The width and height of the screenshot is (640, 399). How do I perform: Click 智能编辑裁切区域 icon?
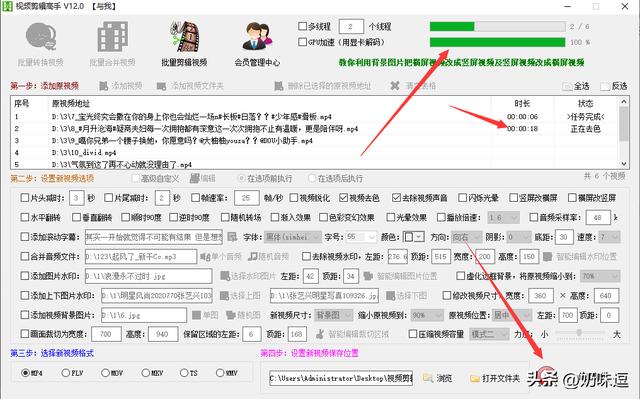(320, 334)
